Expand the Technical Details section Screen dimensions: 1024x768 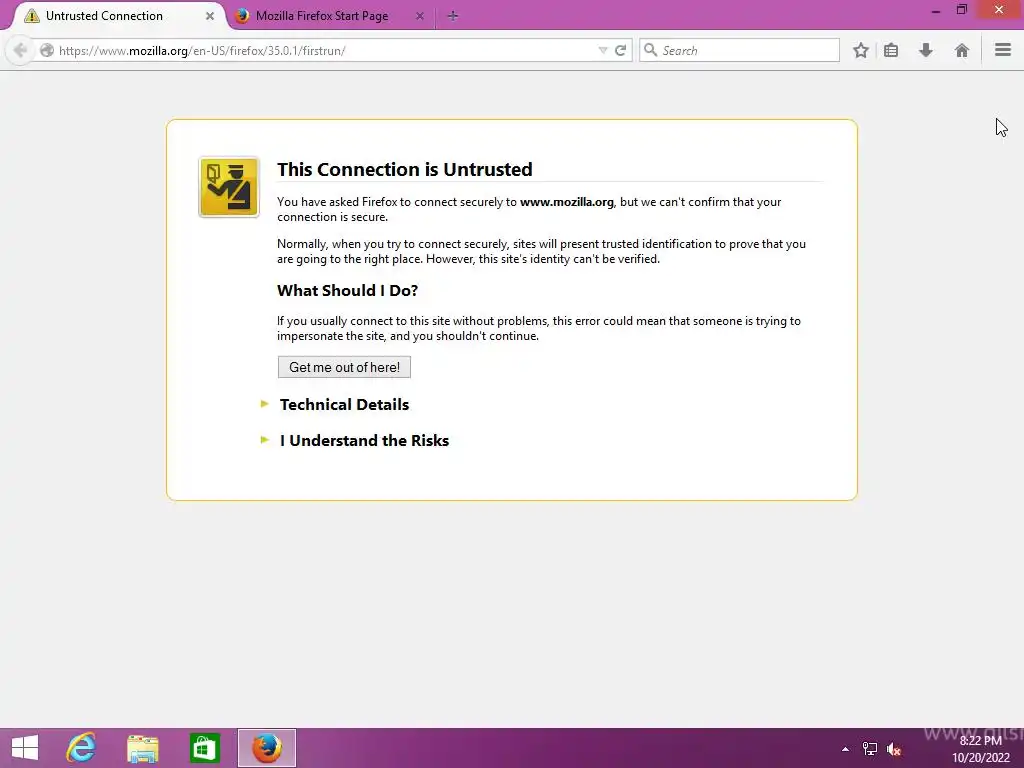pyautogui.click(x=344, y=404)
